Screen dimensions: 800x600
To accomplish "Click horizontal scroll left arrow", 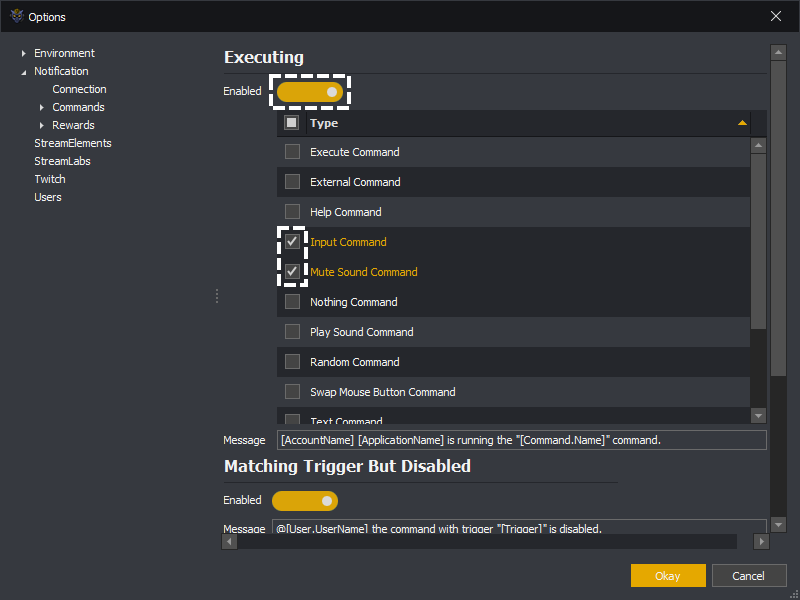I will [229, 541].
